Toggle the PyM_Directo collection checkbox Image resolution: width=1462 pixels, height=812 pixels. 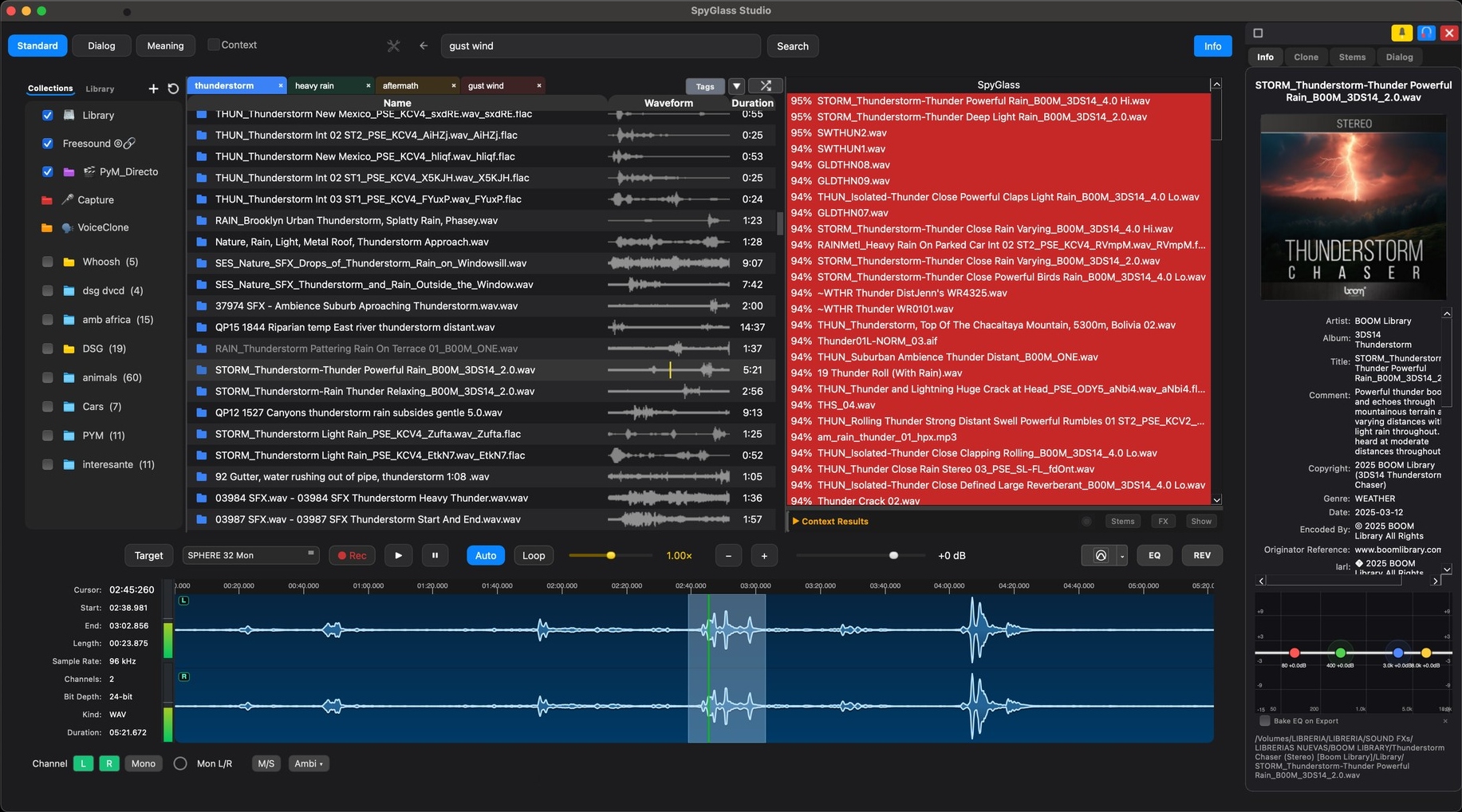click(x=48, y=171)
